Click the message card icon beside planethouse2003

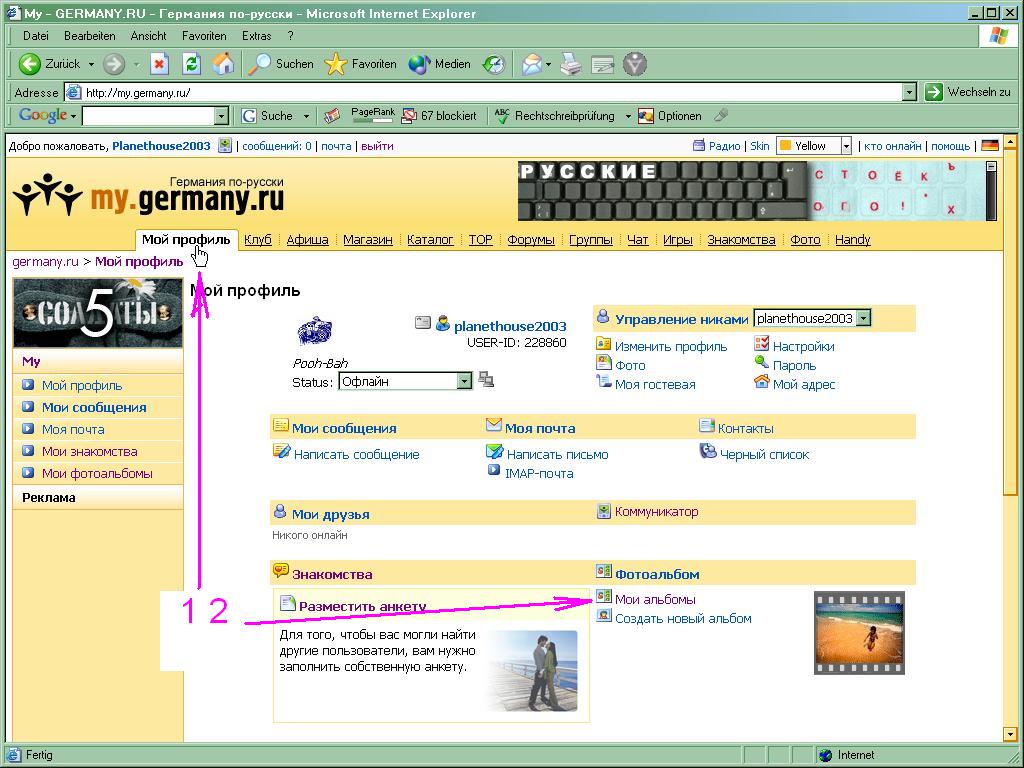423,323
